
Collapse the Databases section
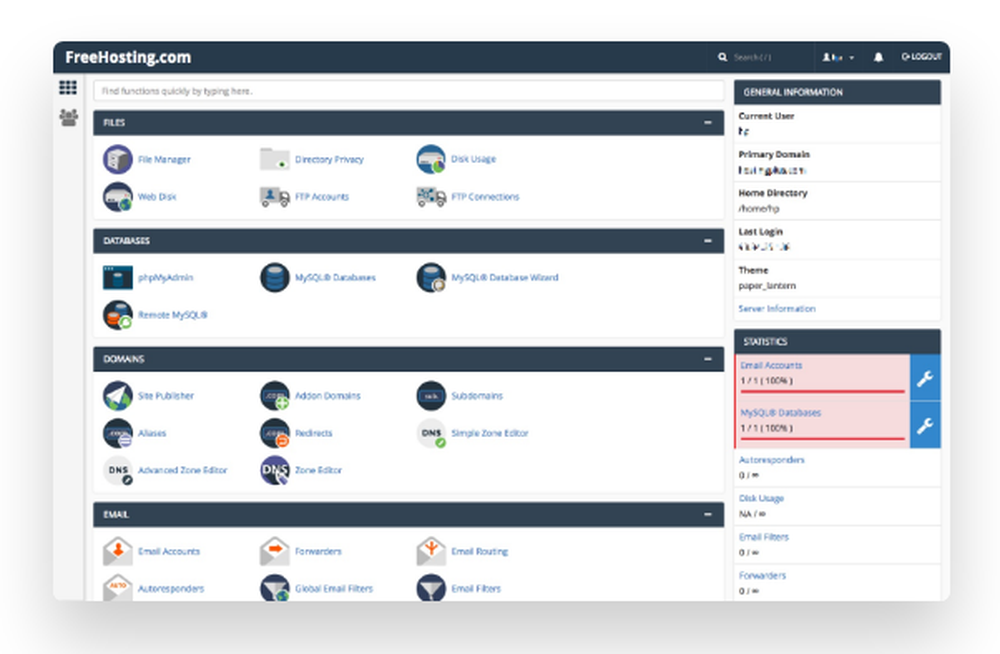(707, 241)
